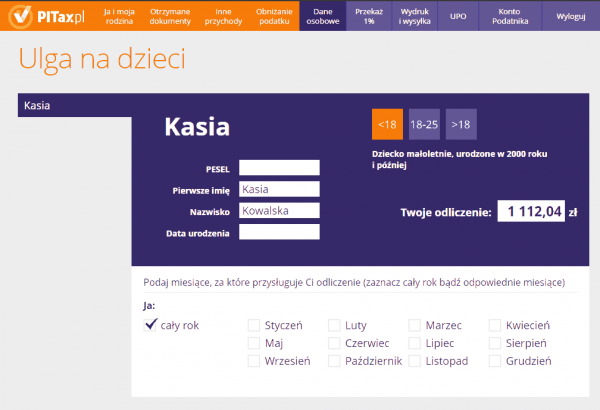Open the Konto Podatnika tab

coord(510,16)
